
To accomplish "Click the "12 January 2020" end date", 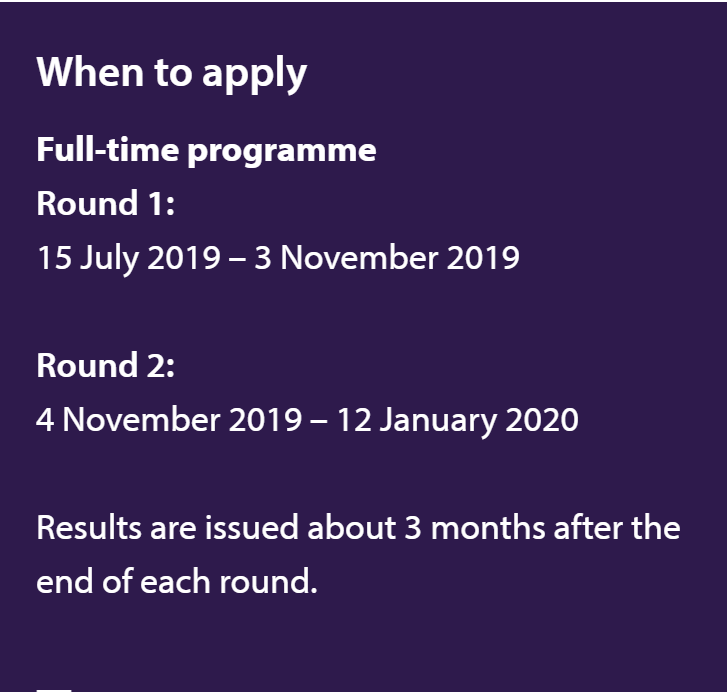I will pyautogui.click(x=457, y=420).
